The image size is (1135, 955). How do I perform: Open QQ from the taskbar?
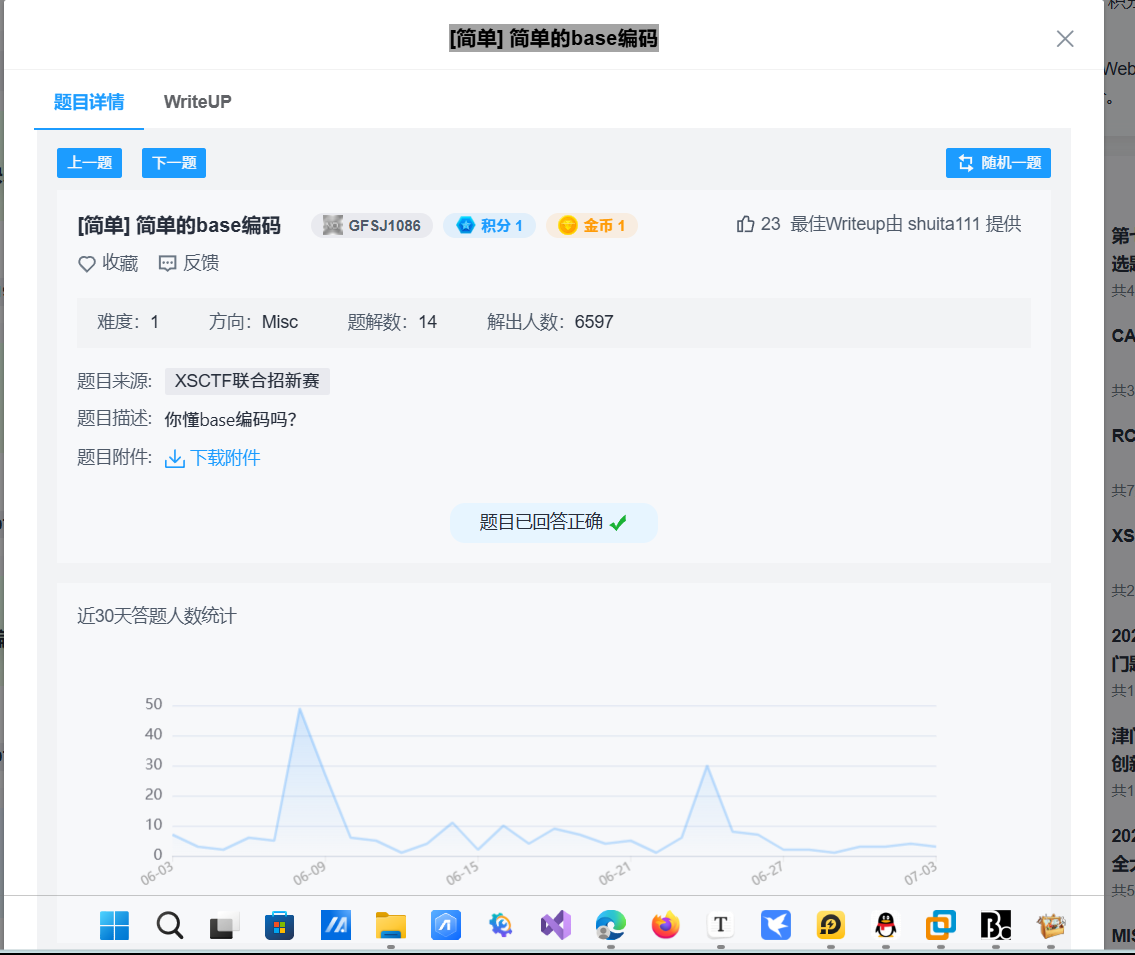pyautogui.click(x=885, y=926)
